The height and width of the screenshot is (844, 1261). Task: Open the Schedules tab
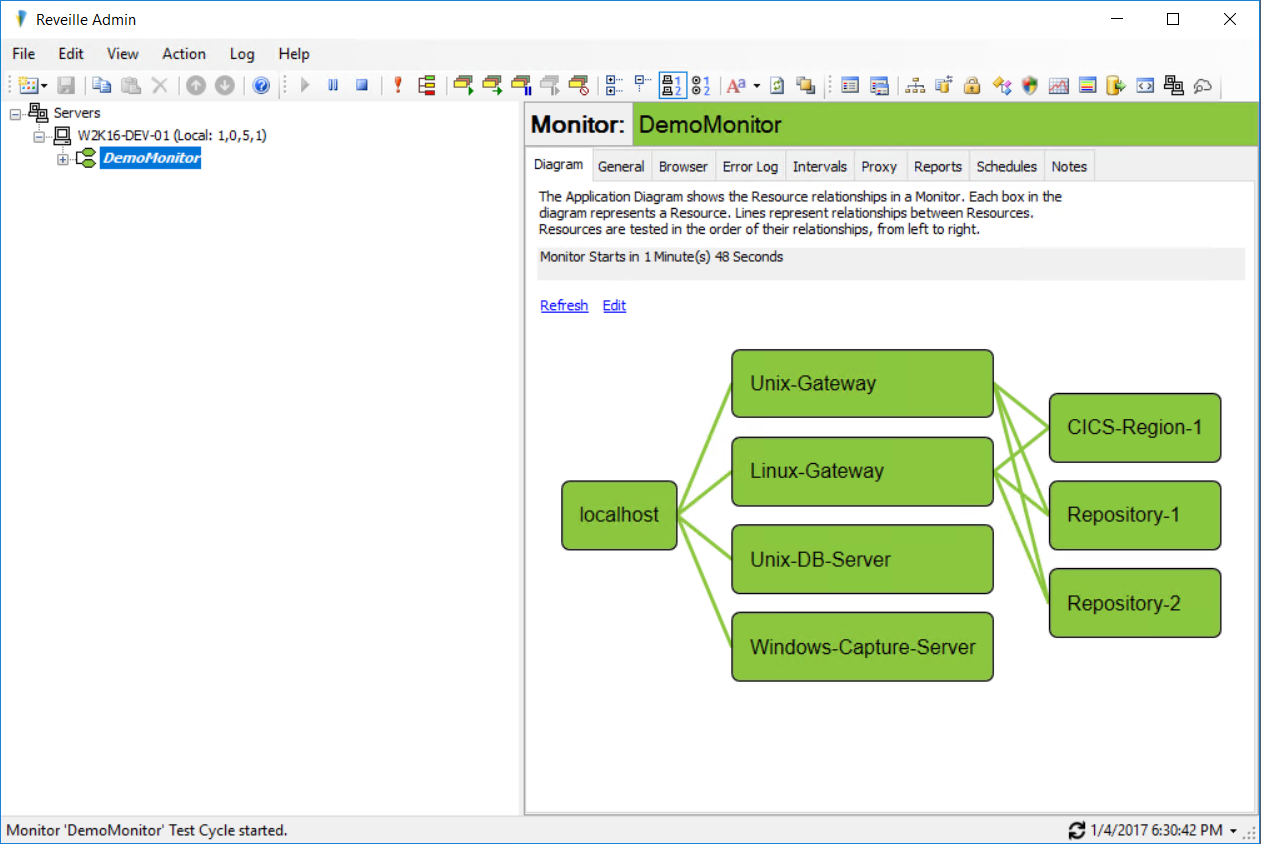(x=1007, y=166)
